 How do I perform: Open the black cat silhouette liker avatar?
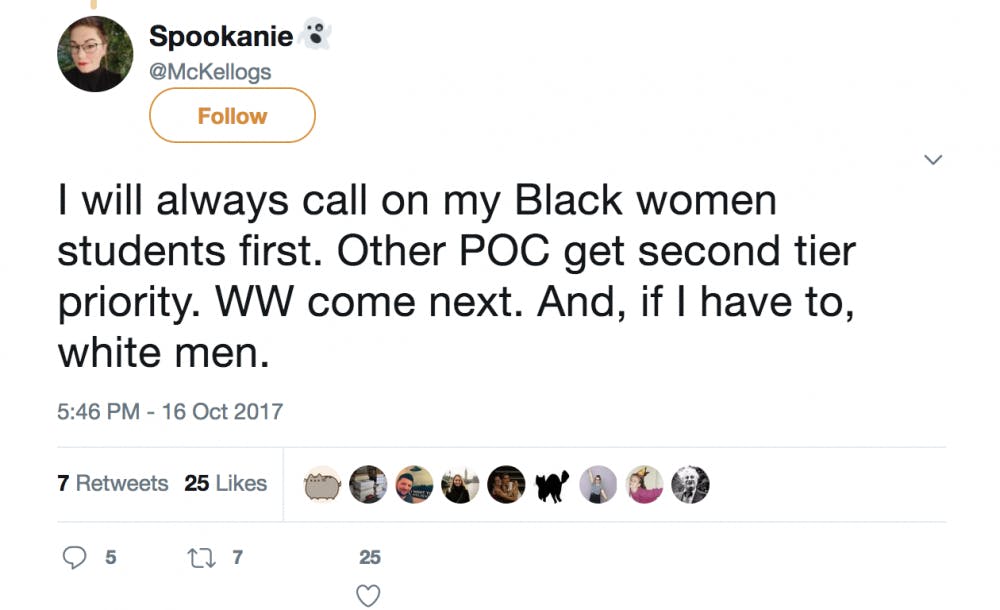[552, 484]
